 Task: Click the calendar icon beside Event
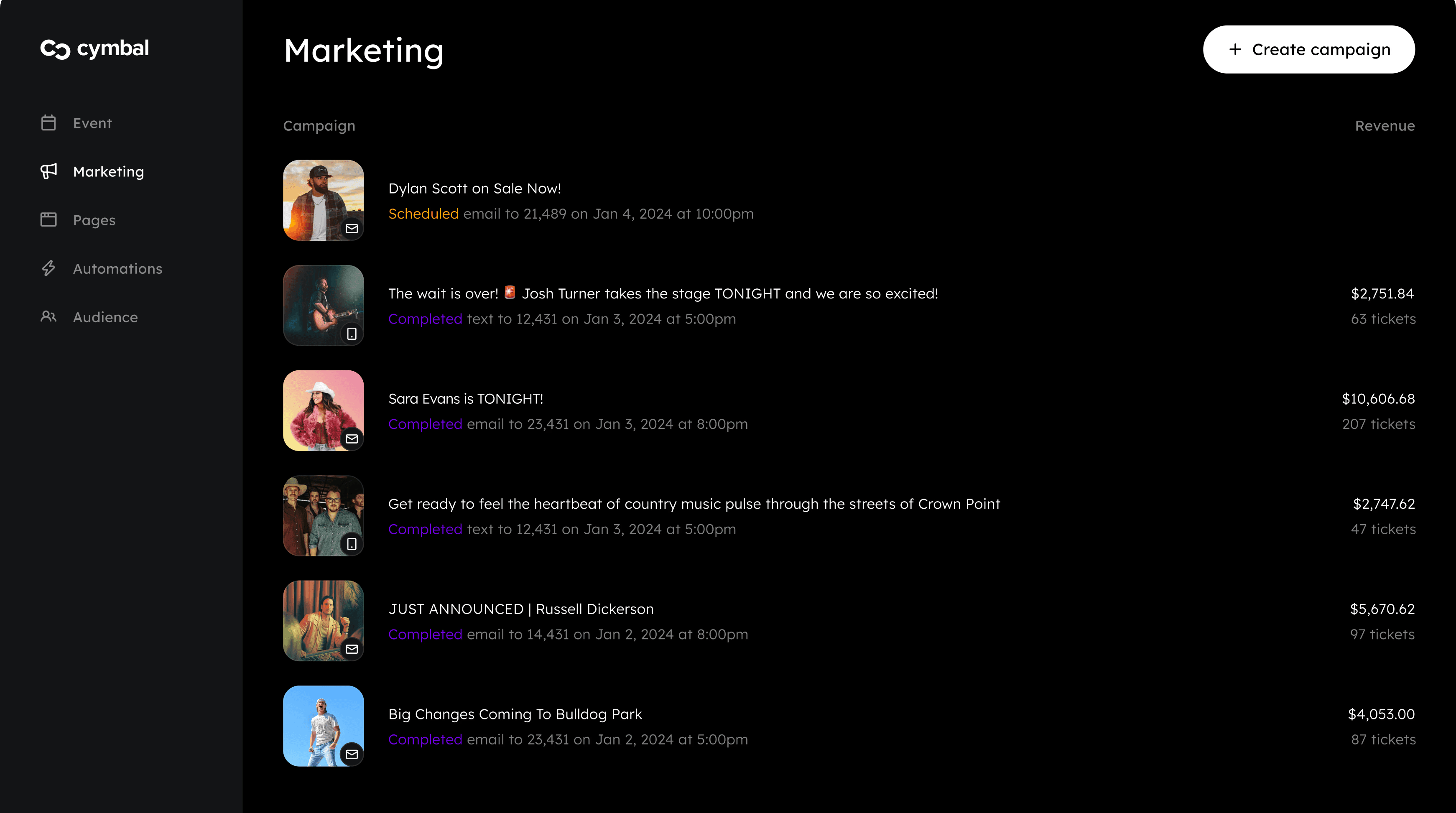[48, 122]
